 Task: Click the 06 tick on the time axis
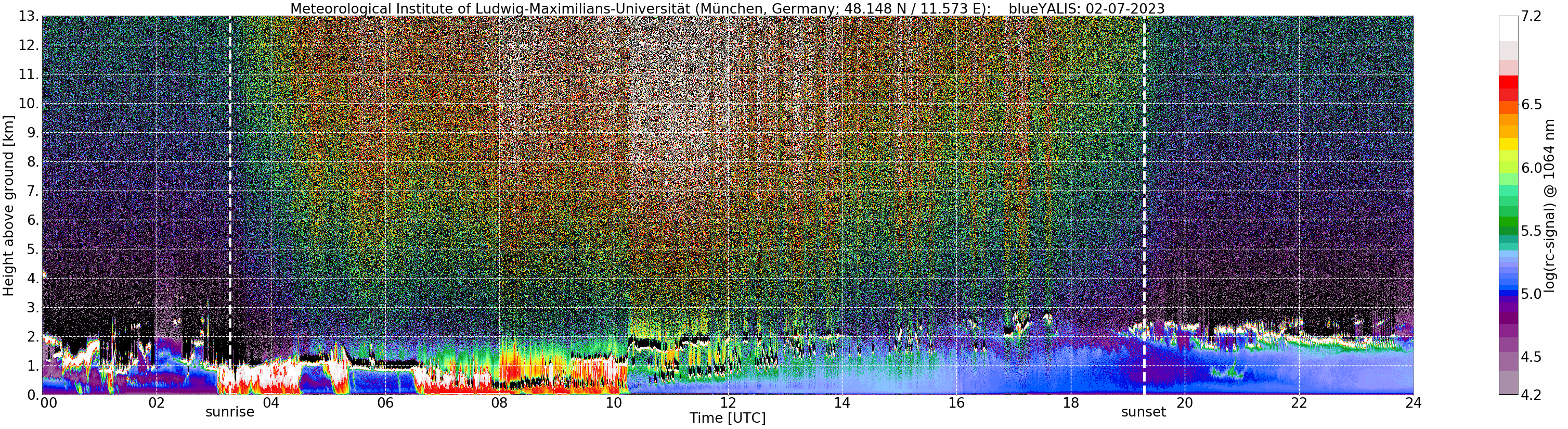(x=385, y=403)
